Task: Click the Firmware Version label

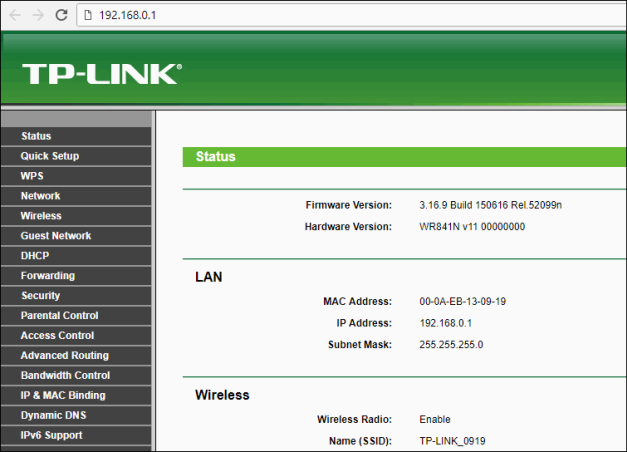Action: [x=349, y=205]
